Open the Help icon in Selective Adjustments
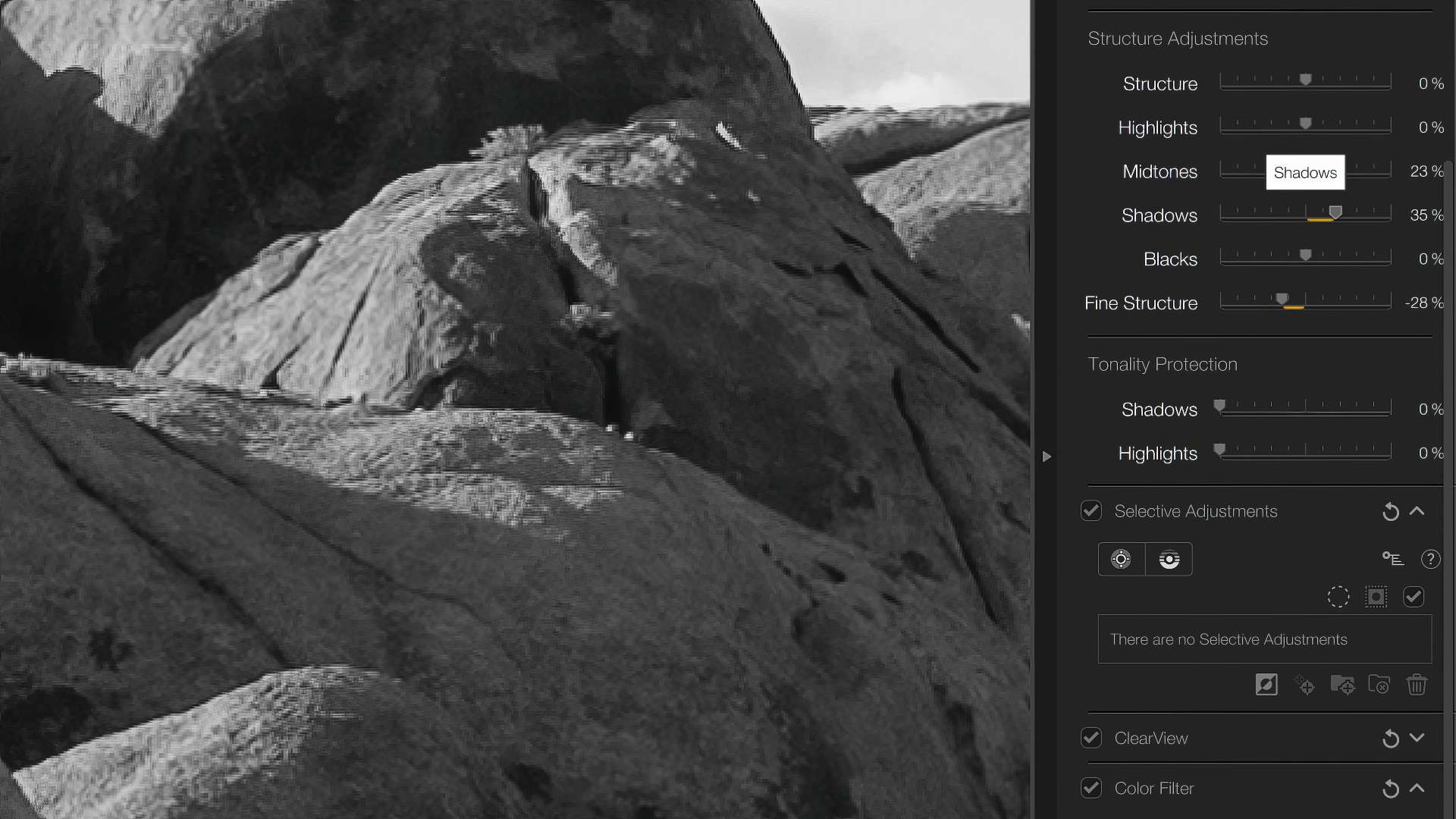 pyautogui.click(x=1431, y=559)
